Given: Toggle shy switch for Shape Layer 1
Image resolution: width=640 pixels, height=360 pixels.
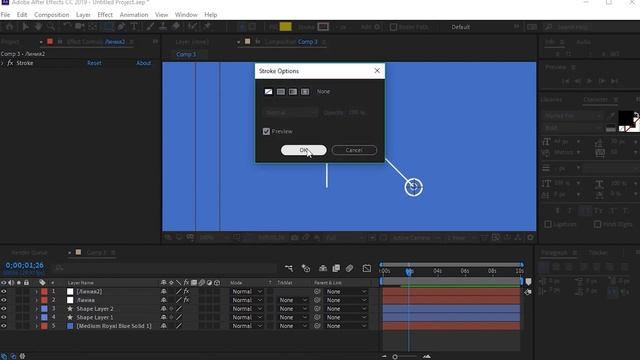Looking at the screenshot, I should point(164,317).
